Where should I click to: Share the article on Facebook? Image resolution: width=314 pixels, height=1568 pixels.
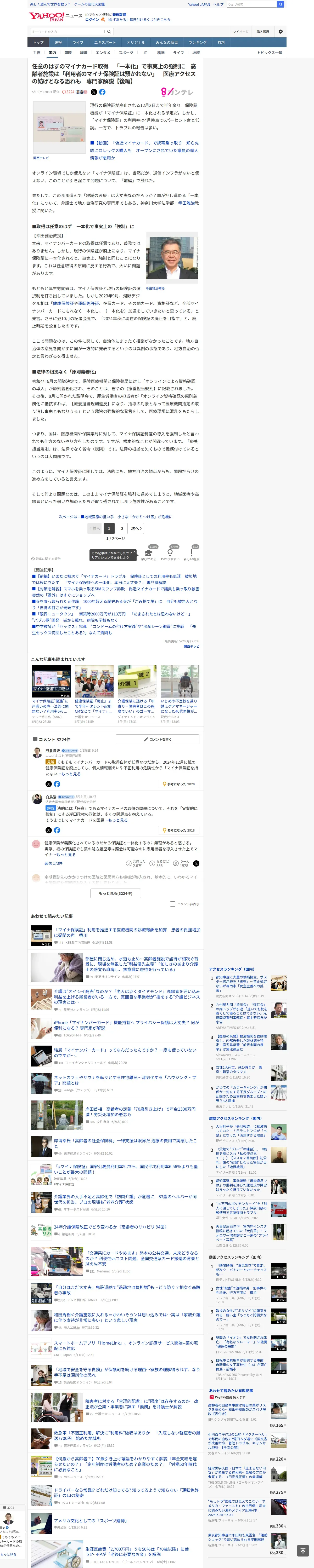[x=102, y=92]
